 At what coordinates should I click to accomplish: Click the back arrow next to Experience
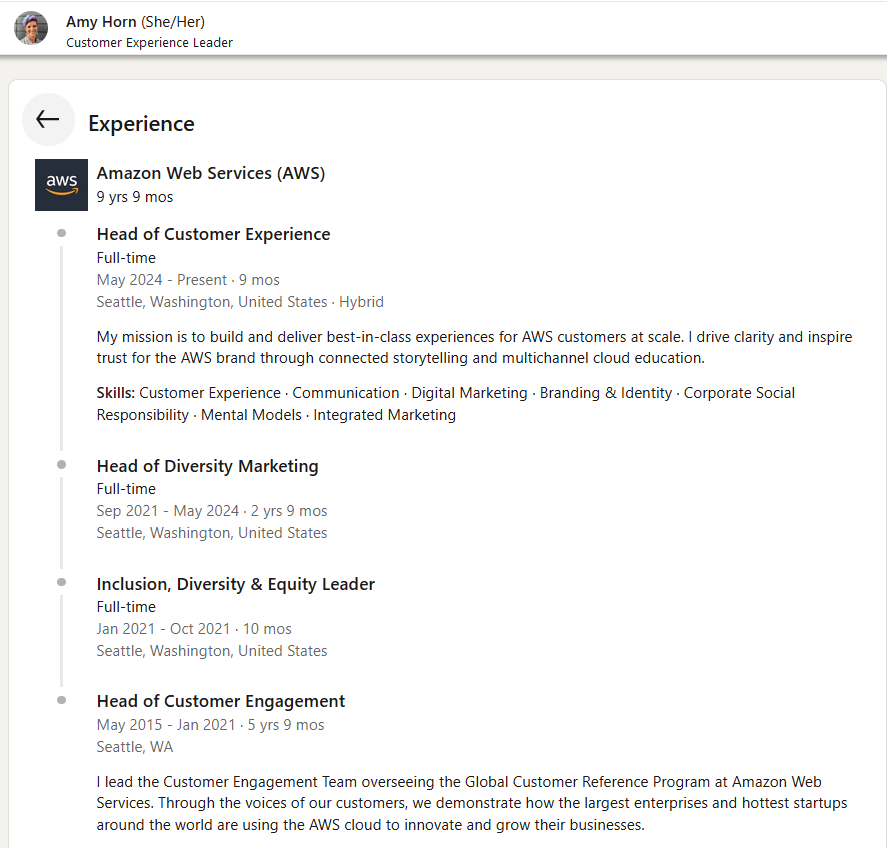(x=48, y=119)
